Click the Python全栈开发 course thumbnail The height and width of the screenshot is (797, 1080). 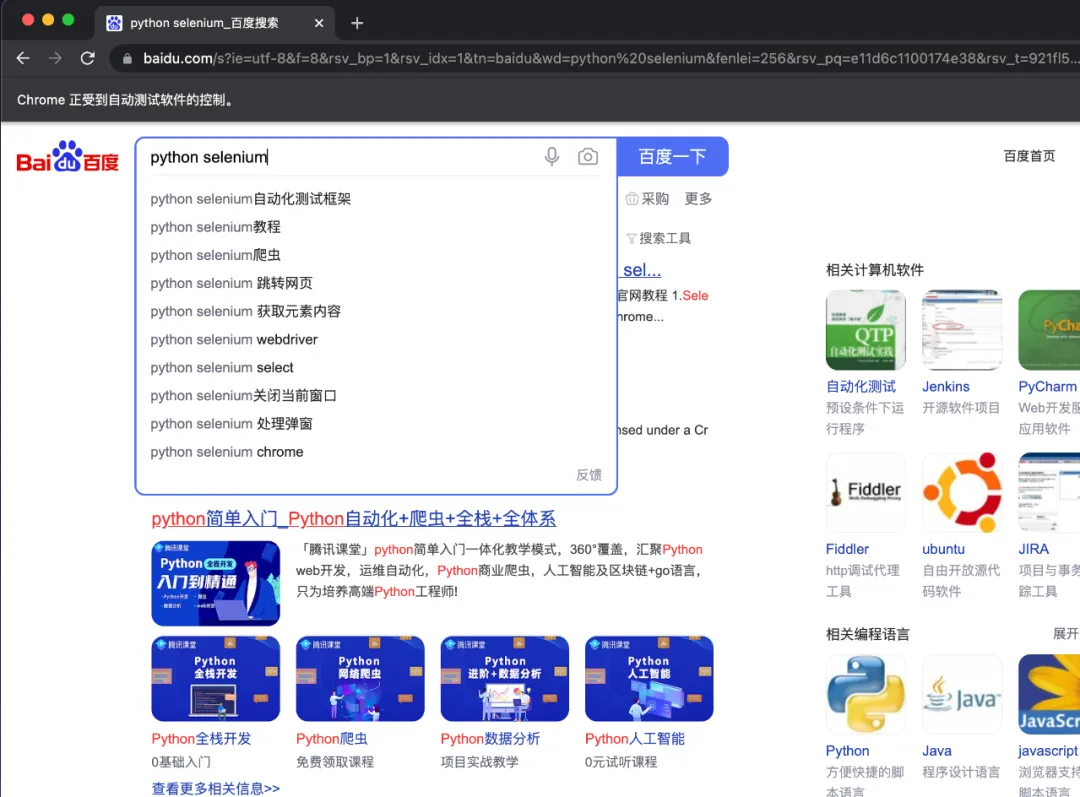click(216, 678)
